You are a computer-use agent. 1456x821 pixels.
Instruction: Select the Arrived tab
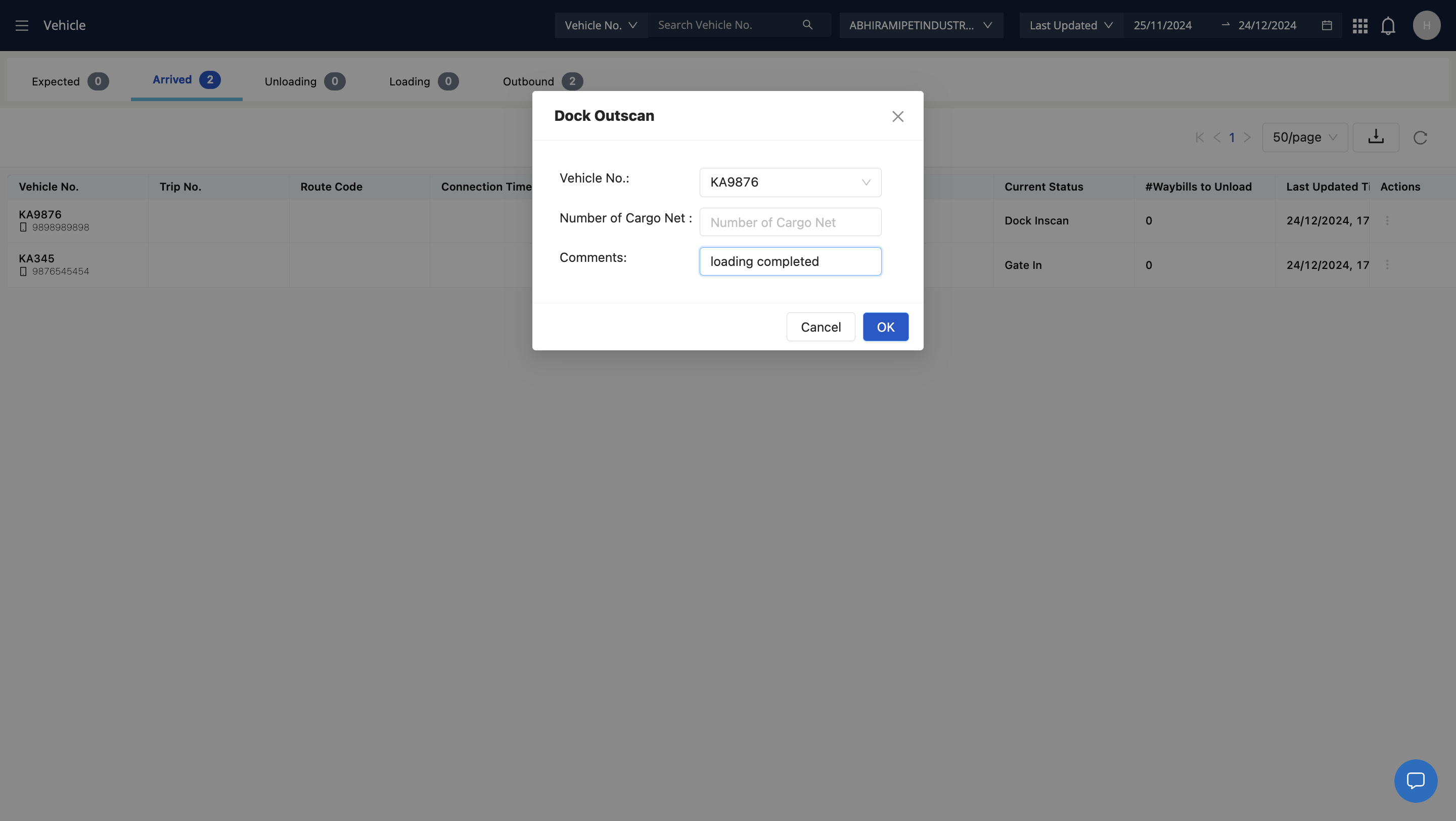(x=187, y=80)
